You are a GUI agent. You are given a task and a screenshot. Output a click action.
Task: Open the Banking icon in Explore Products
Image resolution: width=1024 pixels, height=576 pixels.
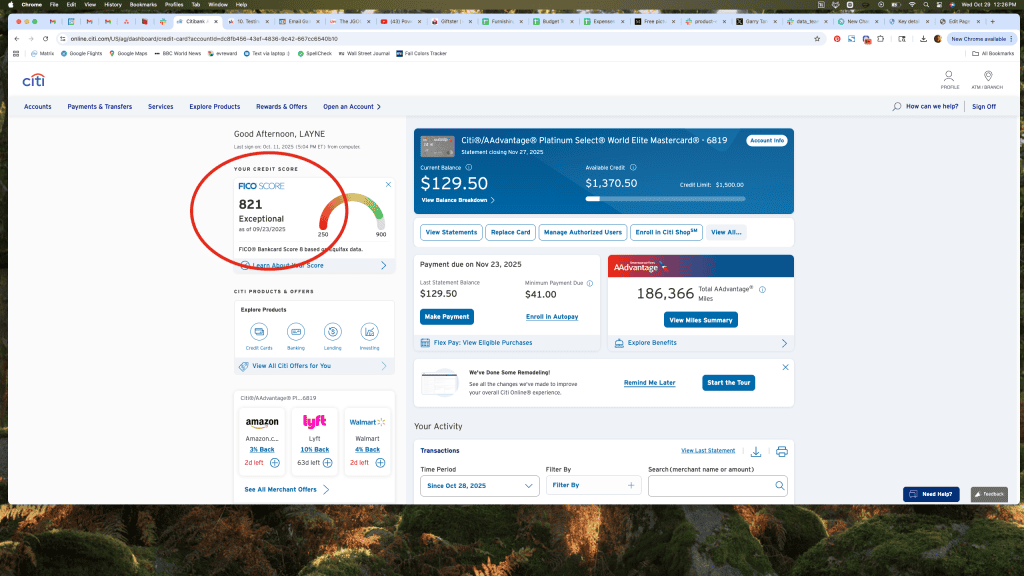296,331
